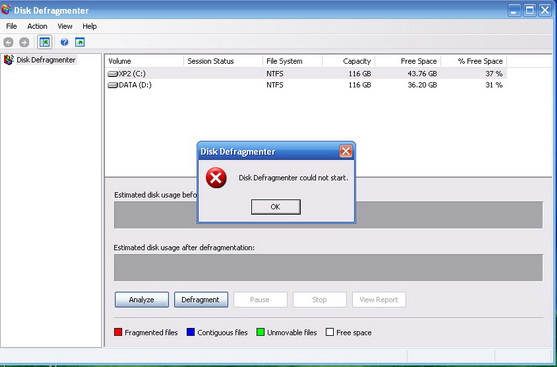The height and width of the screenshot is (367, 557).
Task: Click 116 GB capacity in XP2 row
Action: (x=360, y=74)
